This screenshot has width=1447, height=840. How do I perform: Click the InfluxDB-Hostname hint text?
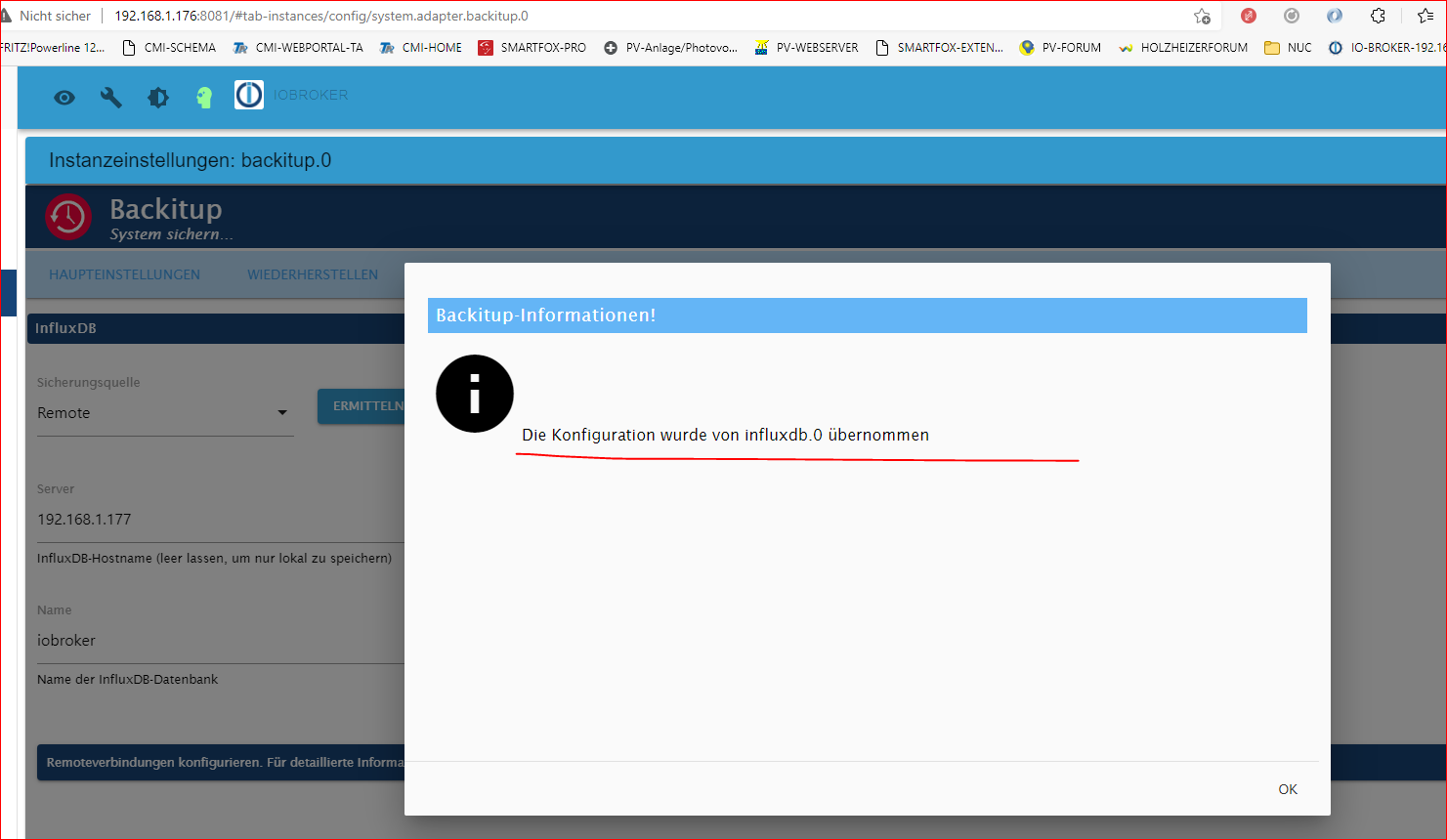[x=215, y=559]
